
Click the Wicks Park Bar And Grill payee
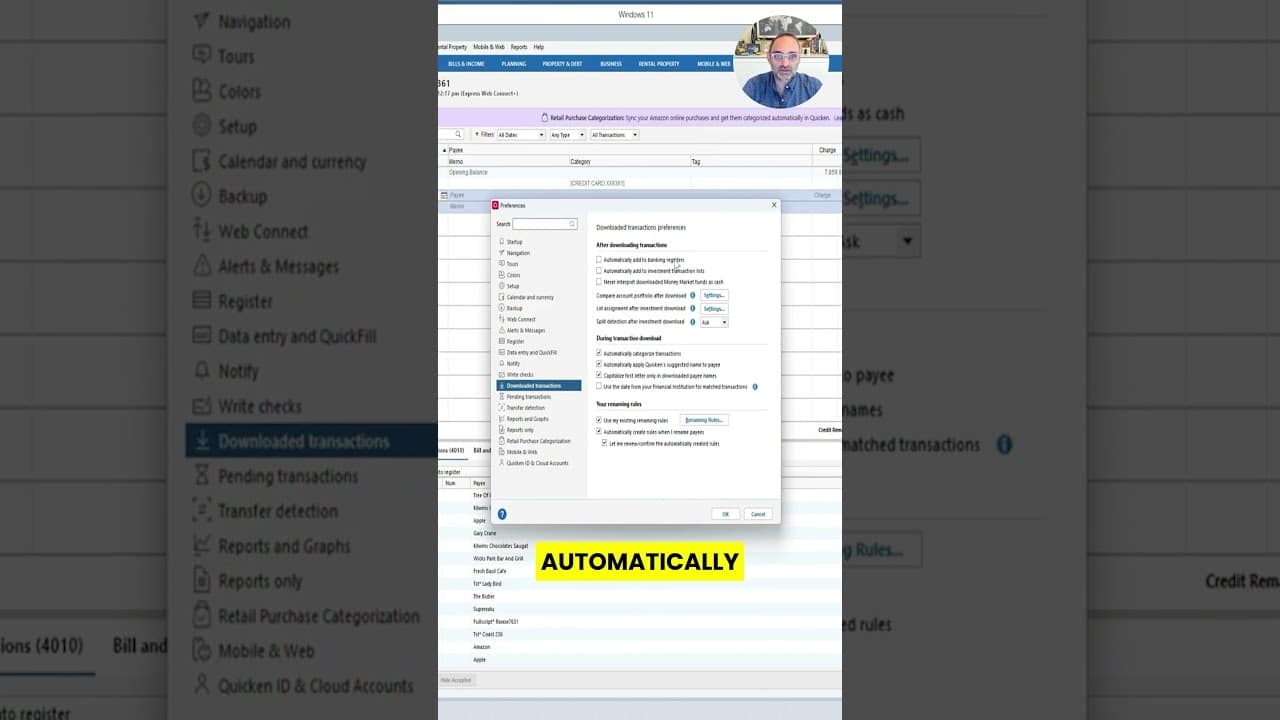(x=499, y=559)
